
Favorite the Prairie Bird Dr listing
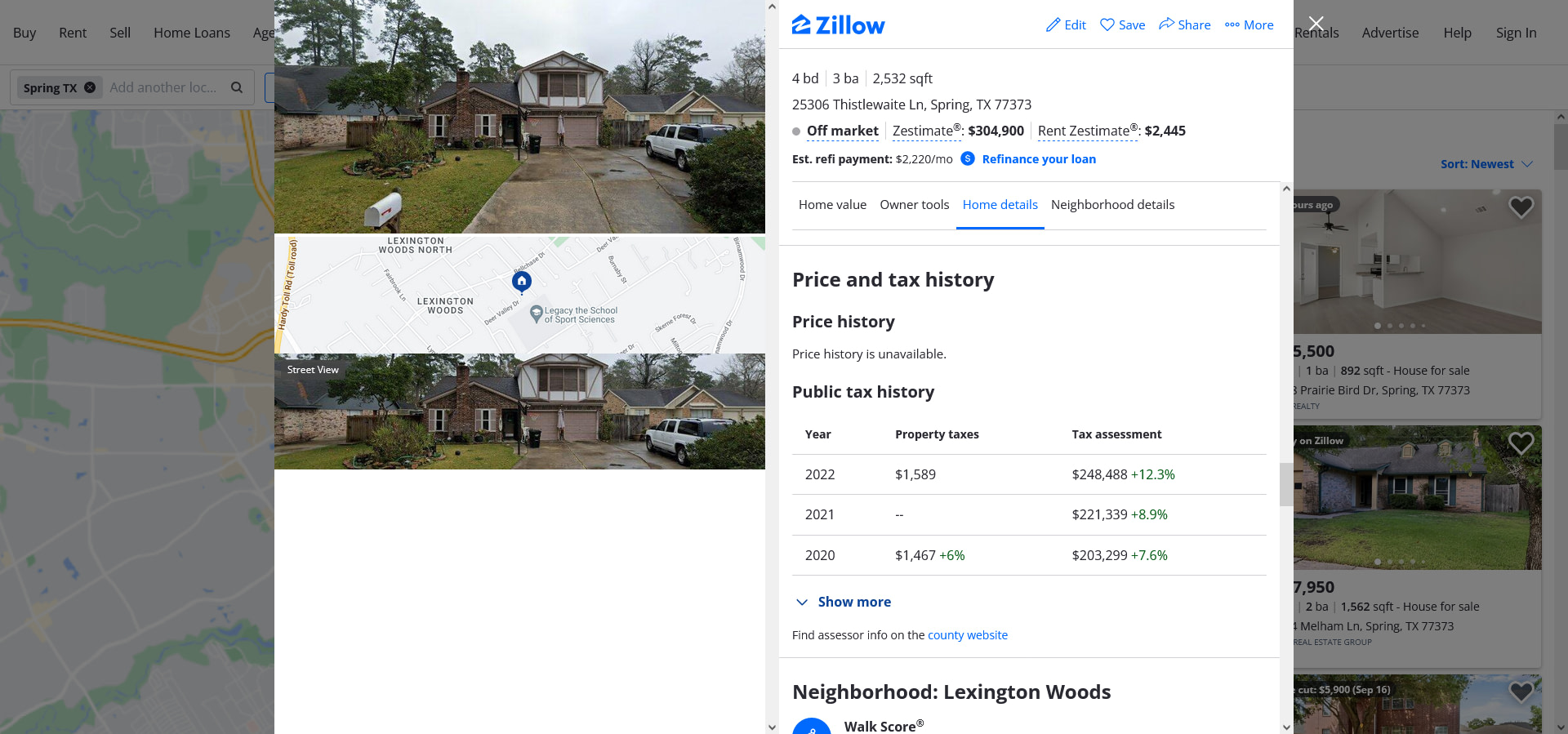1521,207
